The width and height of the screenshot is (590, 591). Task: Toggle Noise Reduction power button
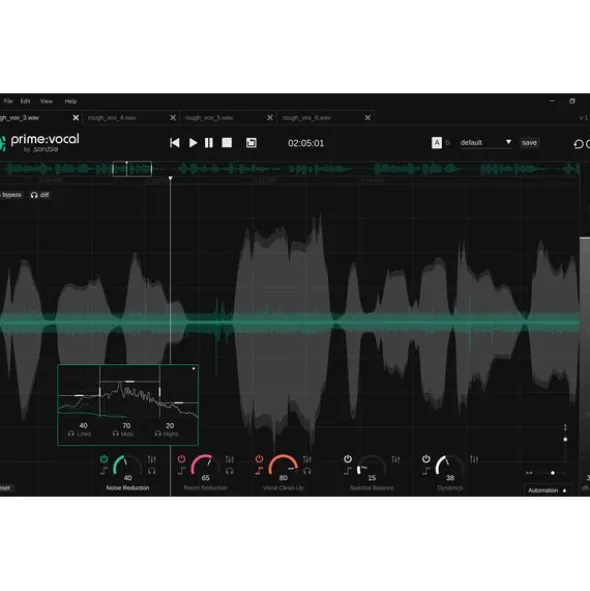(x=104, y=459)
